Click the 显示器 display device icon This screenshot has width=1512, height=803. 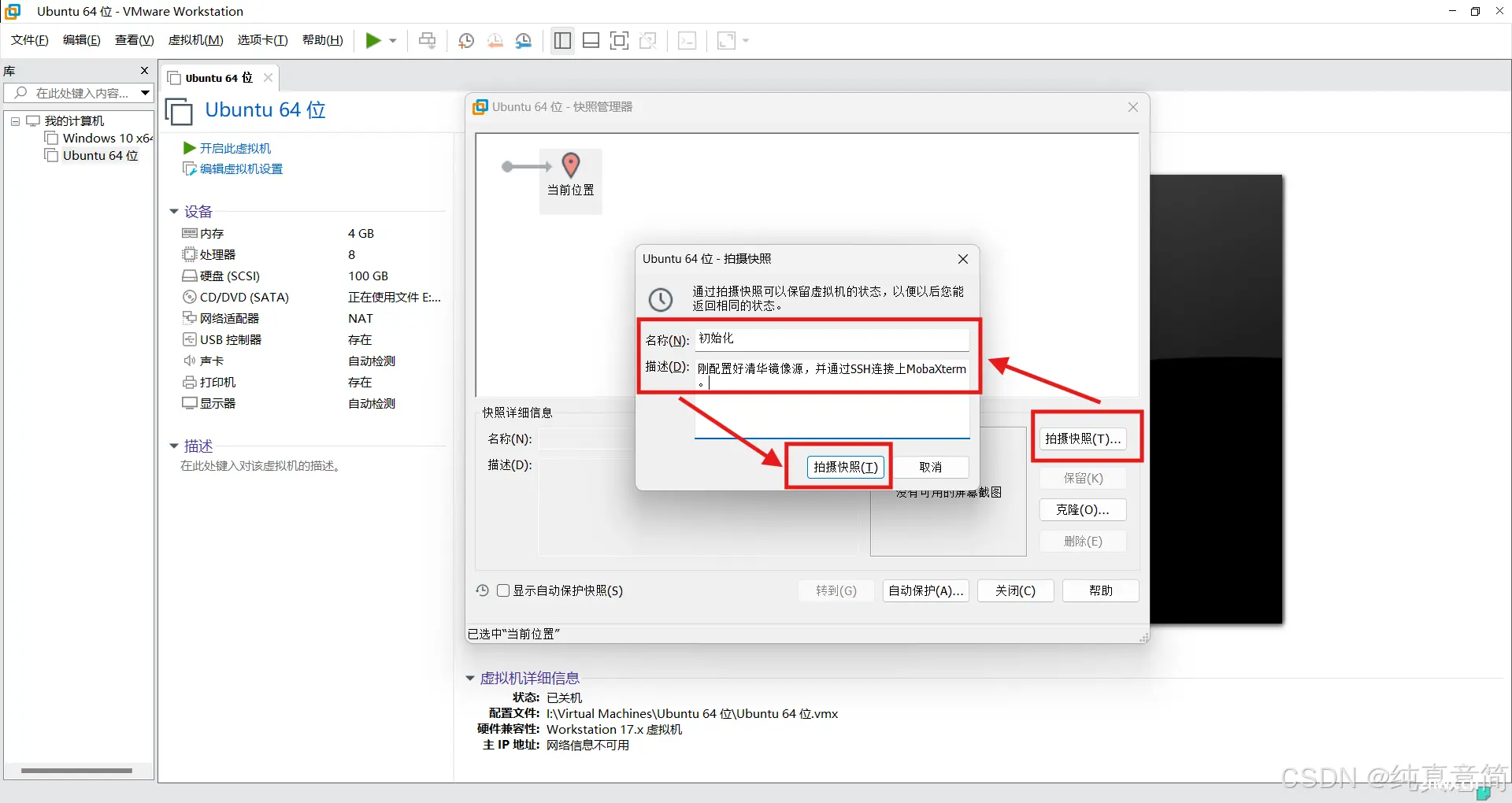point(190,403)
